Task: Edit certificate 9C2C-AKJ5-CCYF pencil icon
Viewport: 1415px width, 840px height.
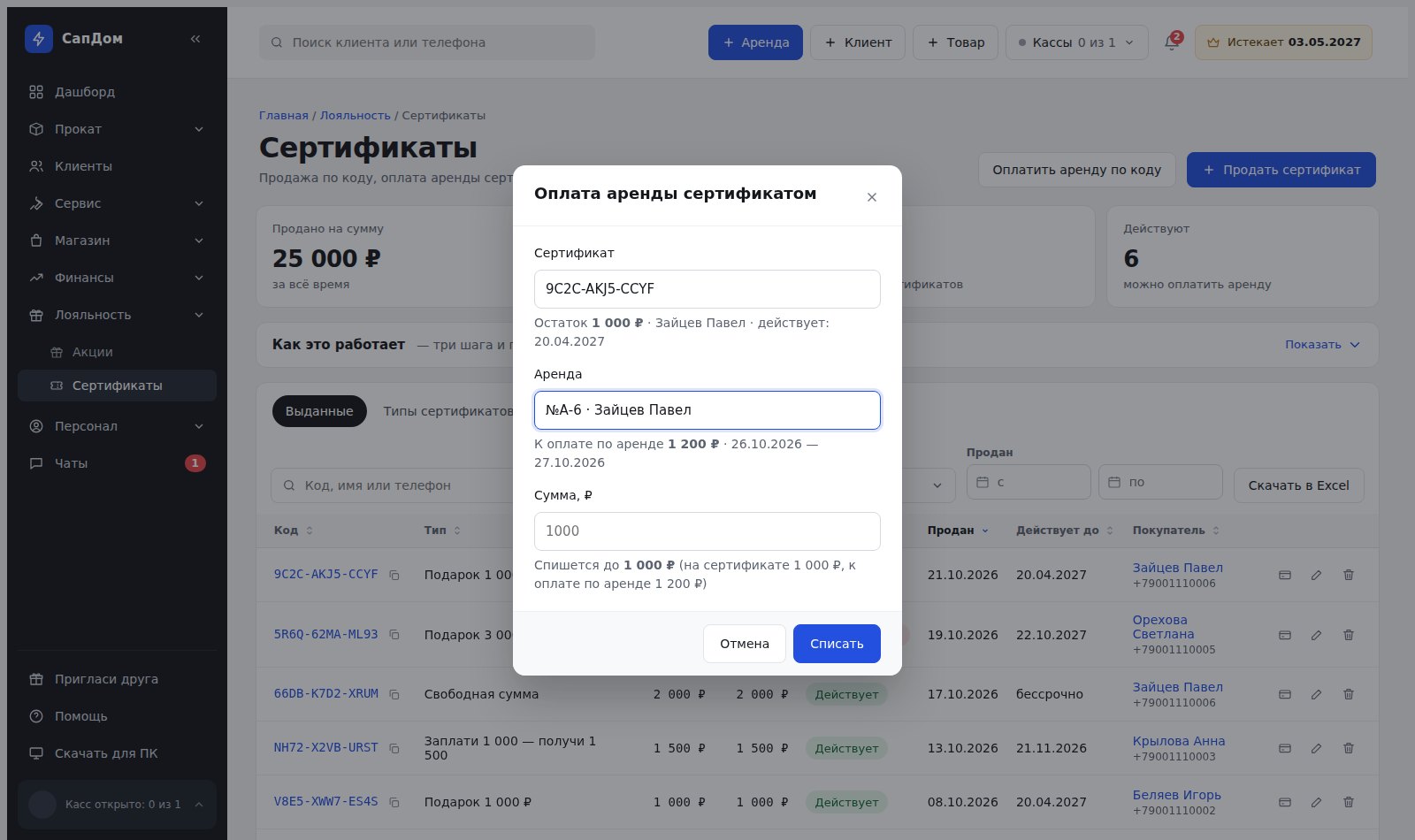Action: pos(1316,575)
